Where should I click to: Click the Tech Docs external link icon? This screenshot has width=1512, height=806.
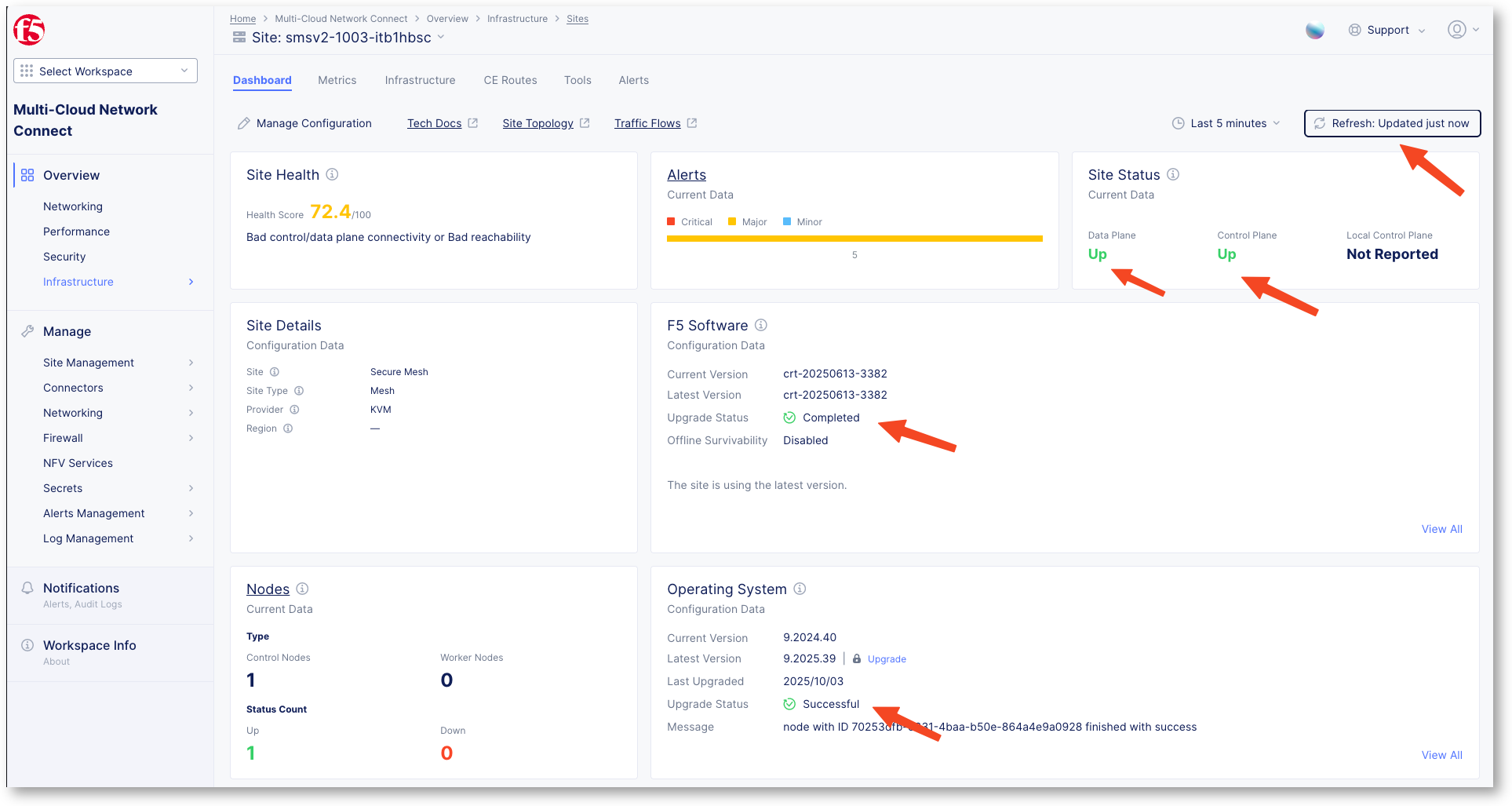pos(473,123)
